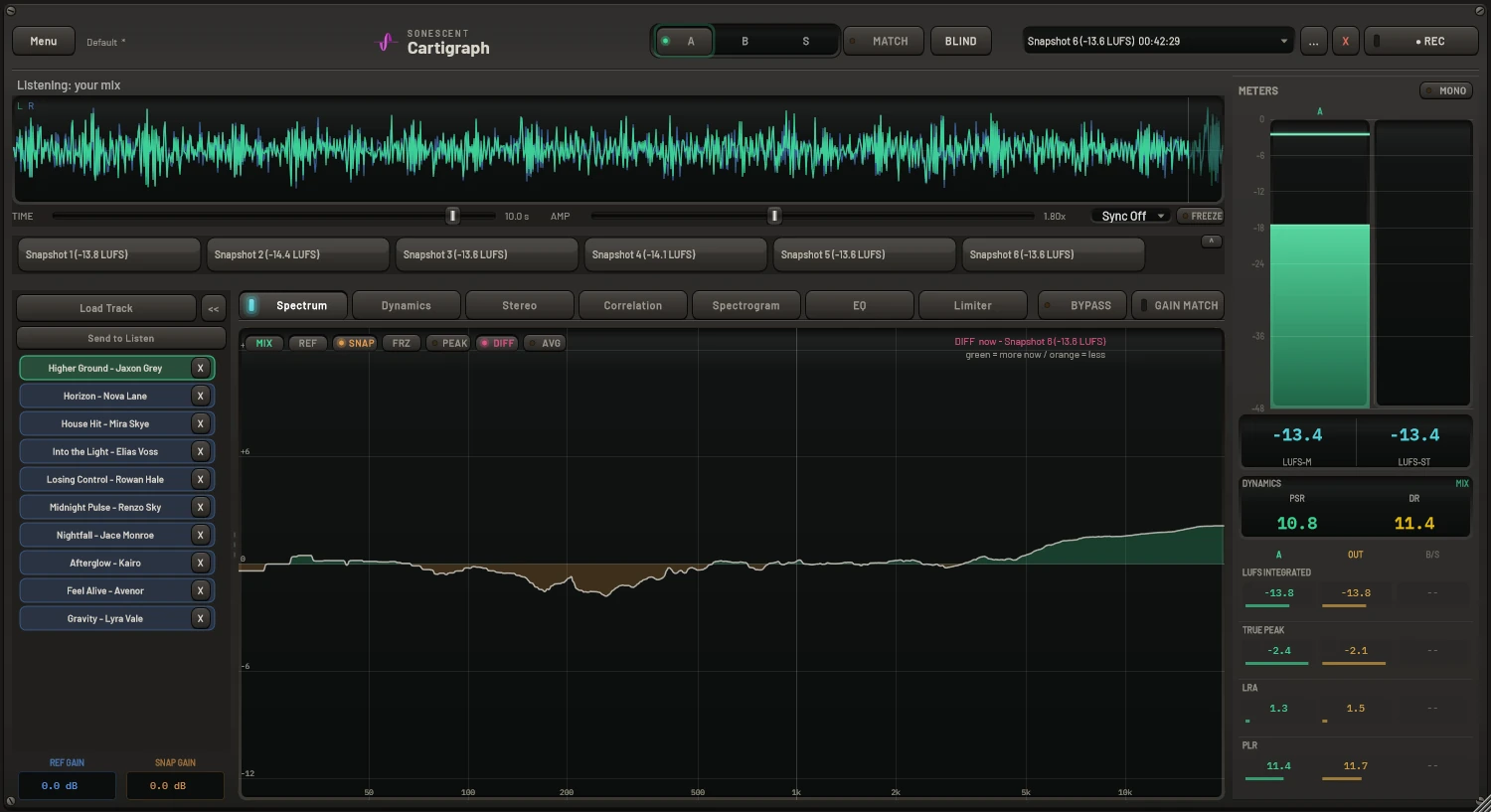This screenshot has width=1491, height=812.
Task: Toggle FREEZE waveform
Action: click(x=1201, y=216)
